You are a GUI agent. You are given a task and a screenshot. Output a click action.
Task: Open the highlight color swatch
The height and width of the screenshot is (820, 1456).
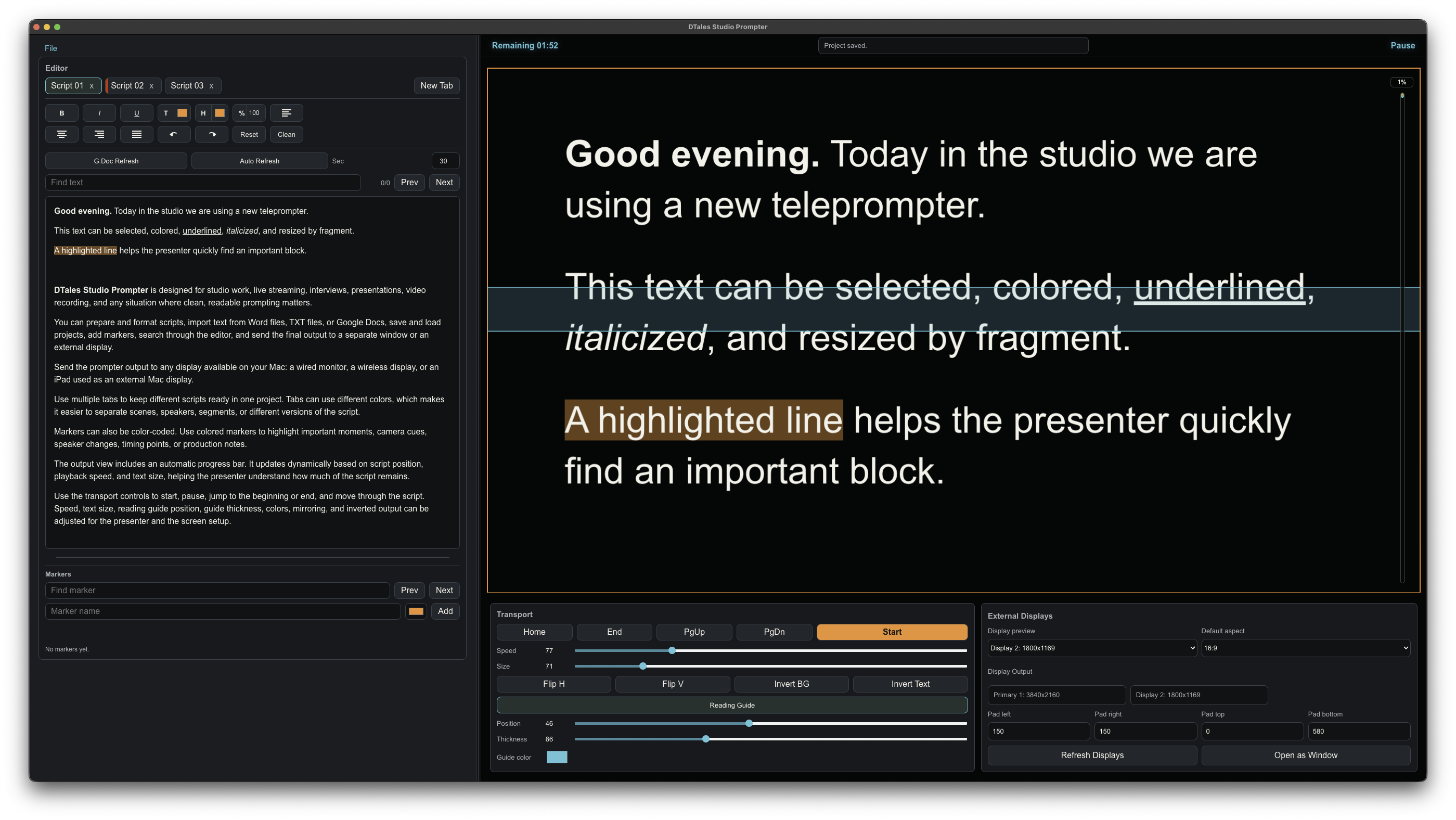pos(220,113)
